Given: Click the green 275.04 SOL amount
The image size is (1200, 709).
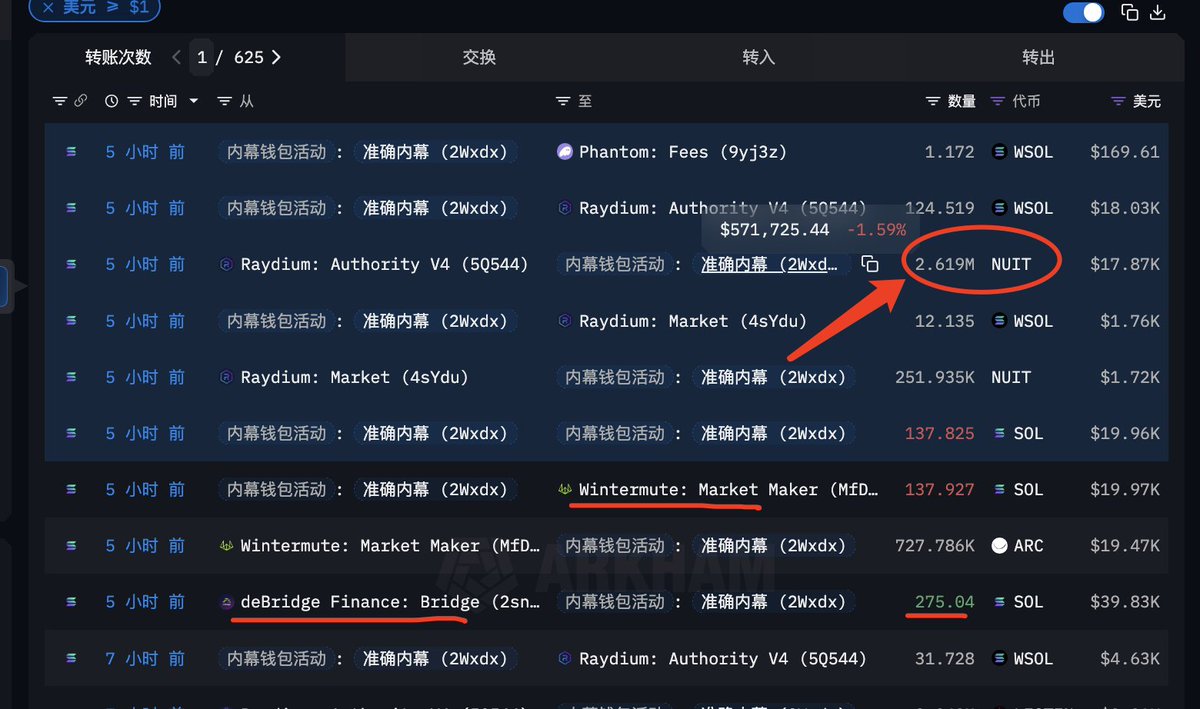Looking at the screenshot, I should (x=945, y=602).
